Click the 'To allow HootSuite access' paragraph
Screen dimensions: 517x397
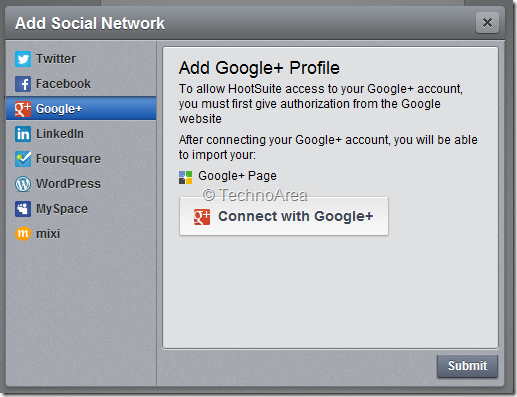[x=321, y=104]
